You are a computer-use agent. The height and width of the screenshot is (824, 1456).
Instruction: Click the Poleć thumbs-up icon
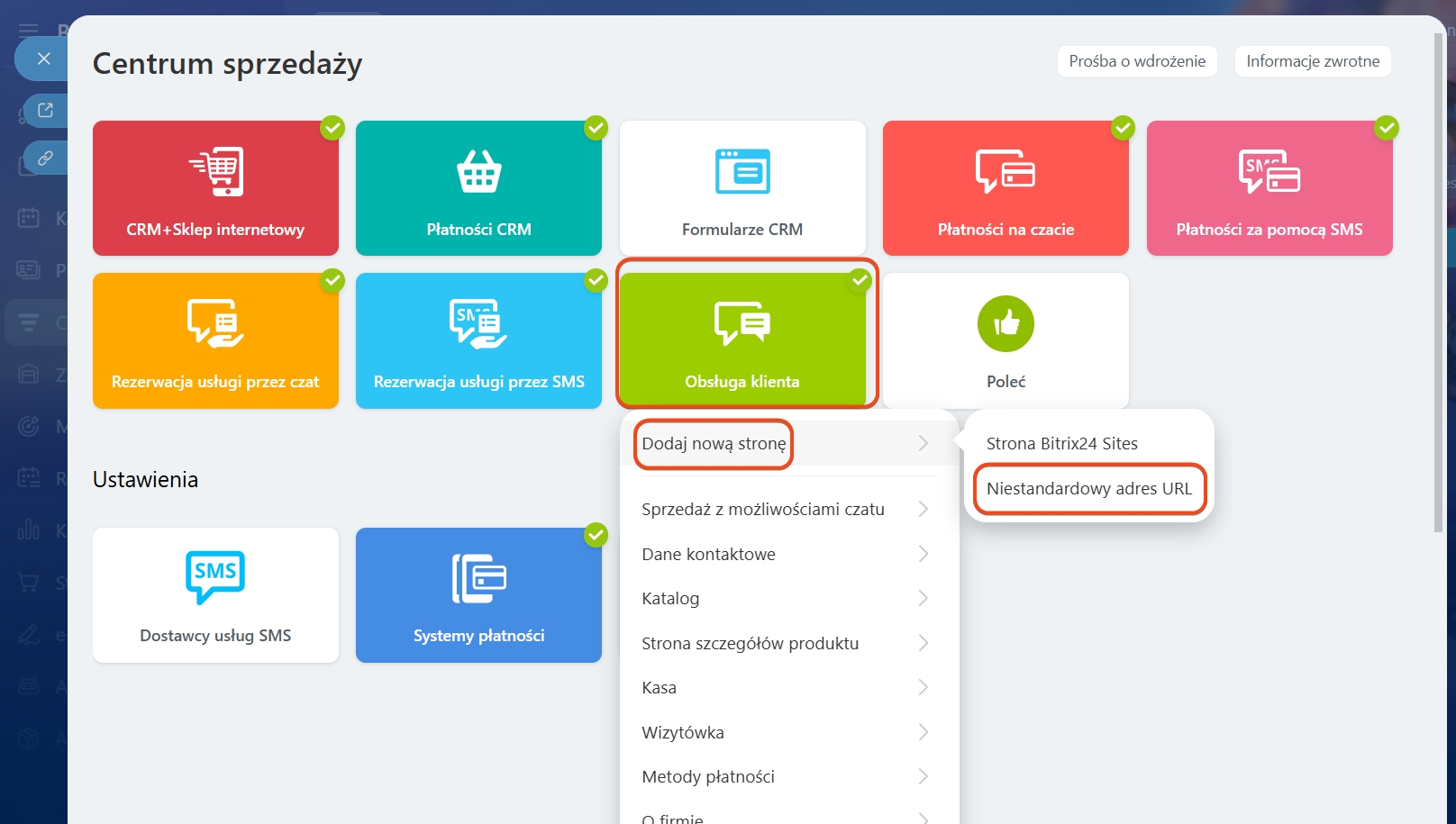coord(1006,324)
